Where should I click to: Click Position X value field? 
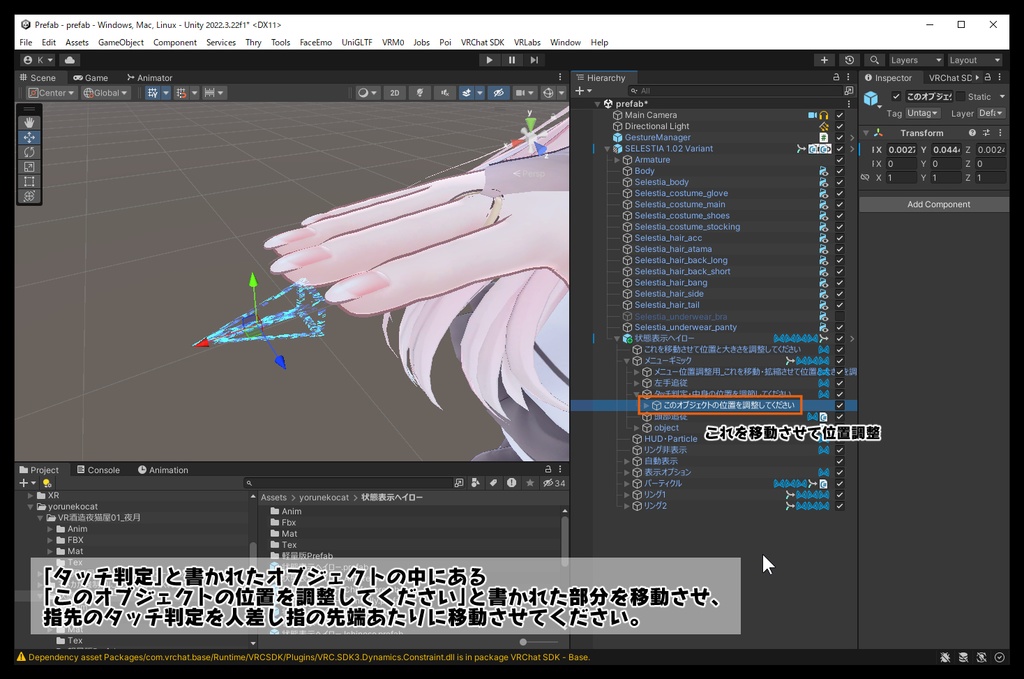point(902,150)
